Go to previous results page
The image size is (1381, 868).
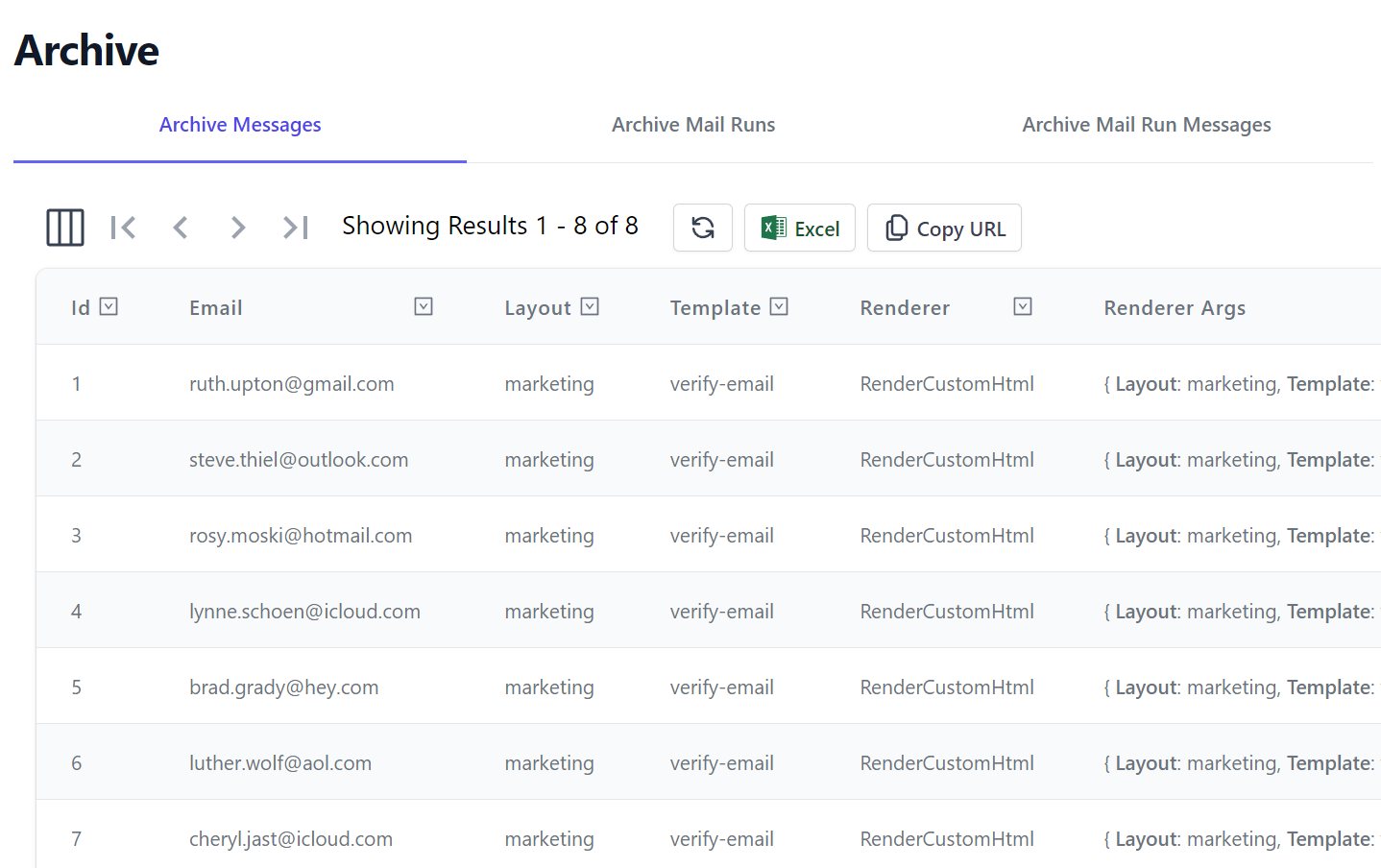tap(181, 228)
